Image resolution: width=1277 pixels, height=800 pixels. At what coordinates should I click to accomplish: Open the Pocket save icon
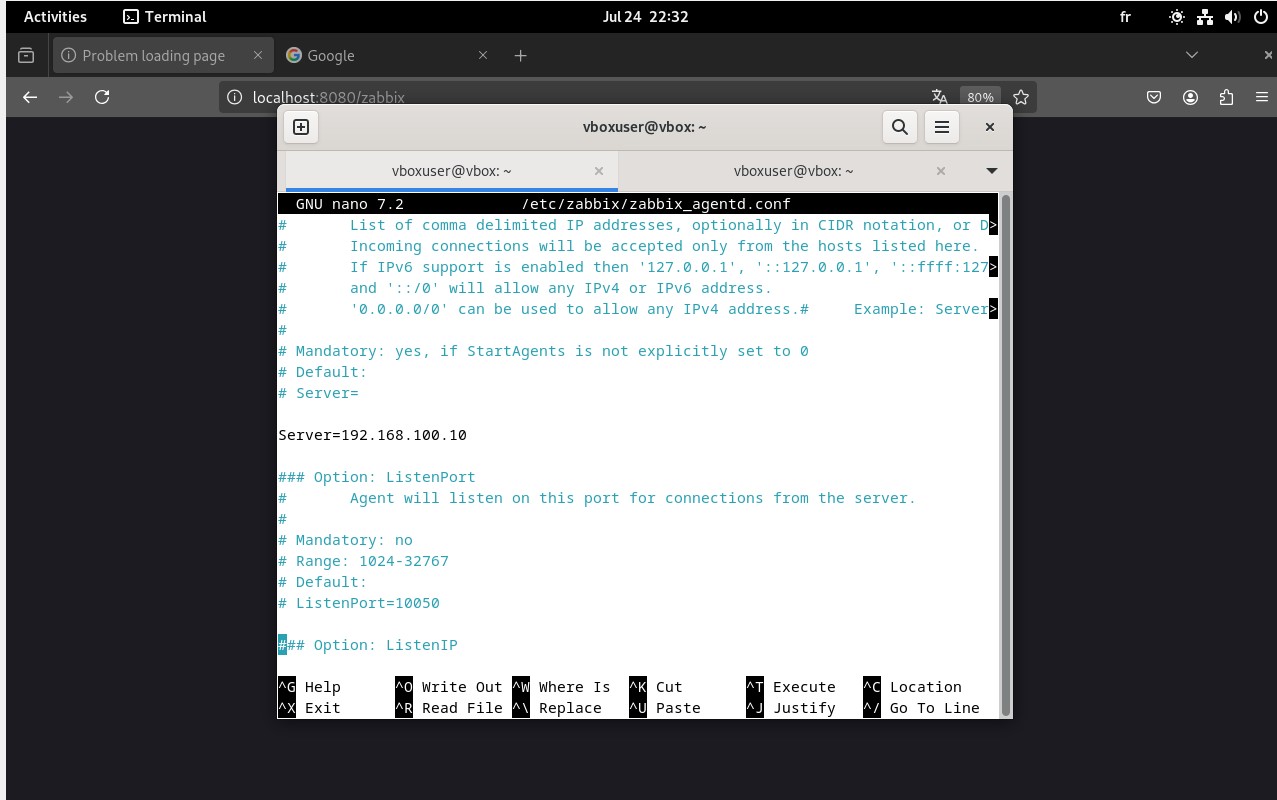coord(1154,97)
